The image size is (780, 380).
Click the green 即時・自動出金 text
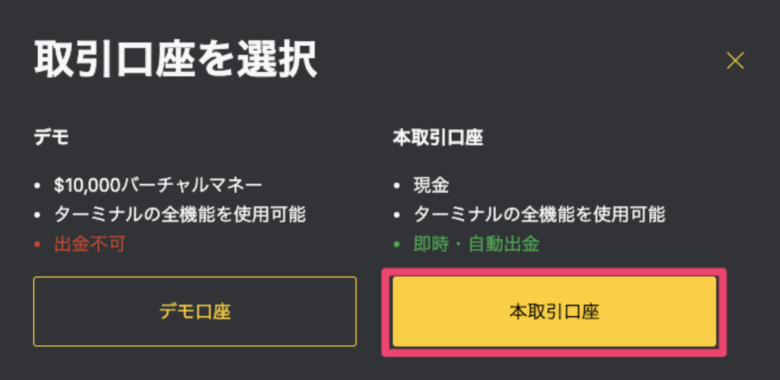[x=476, y=244]
